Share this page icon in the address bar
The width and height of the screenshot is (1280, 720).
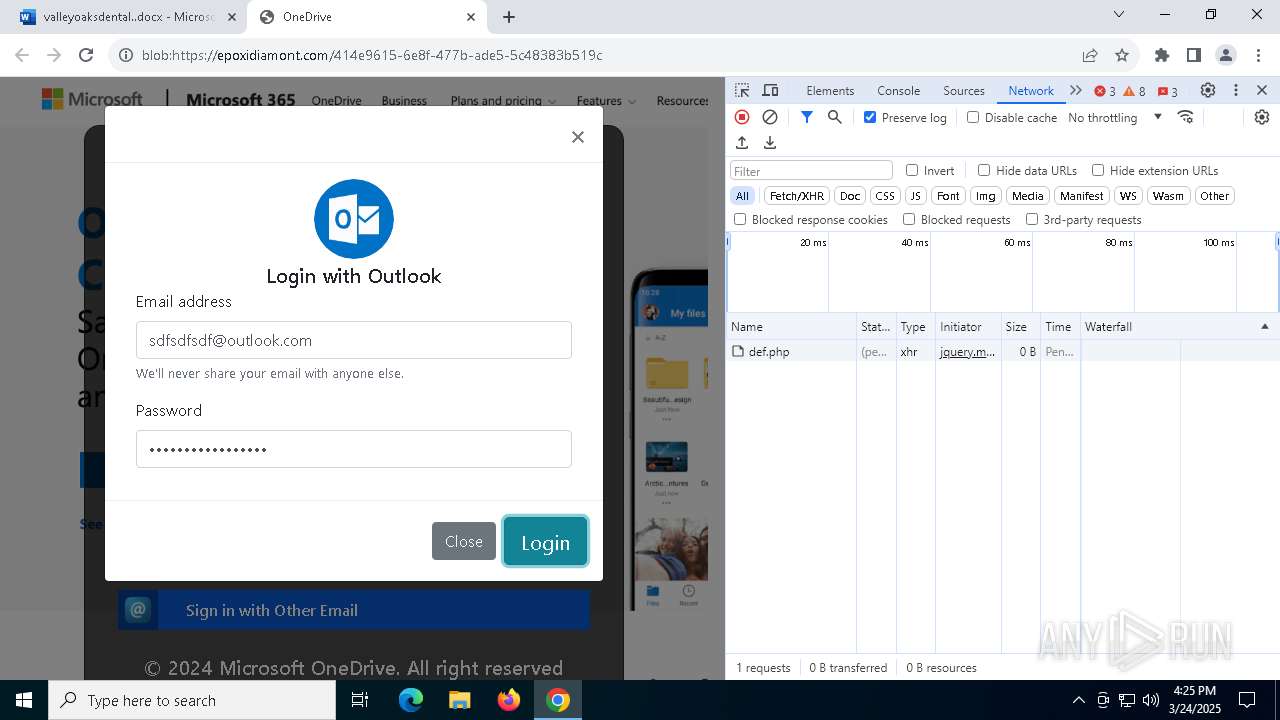(x=1090, y=55)
